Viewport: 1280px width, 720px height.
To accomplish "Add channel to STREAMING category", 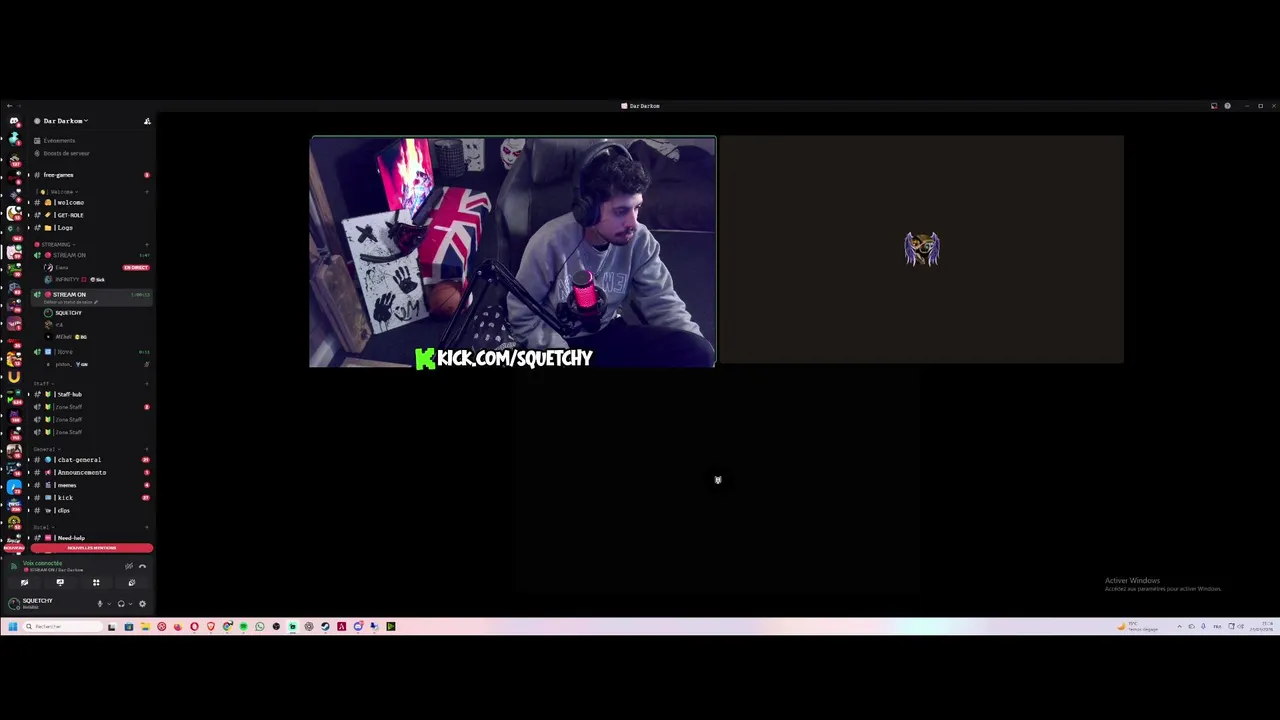I will pyautogui.click(x=147, y=244).
